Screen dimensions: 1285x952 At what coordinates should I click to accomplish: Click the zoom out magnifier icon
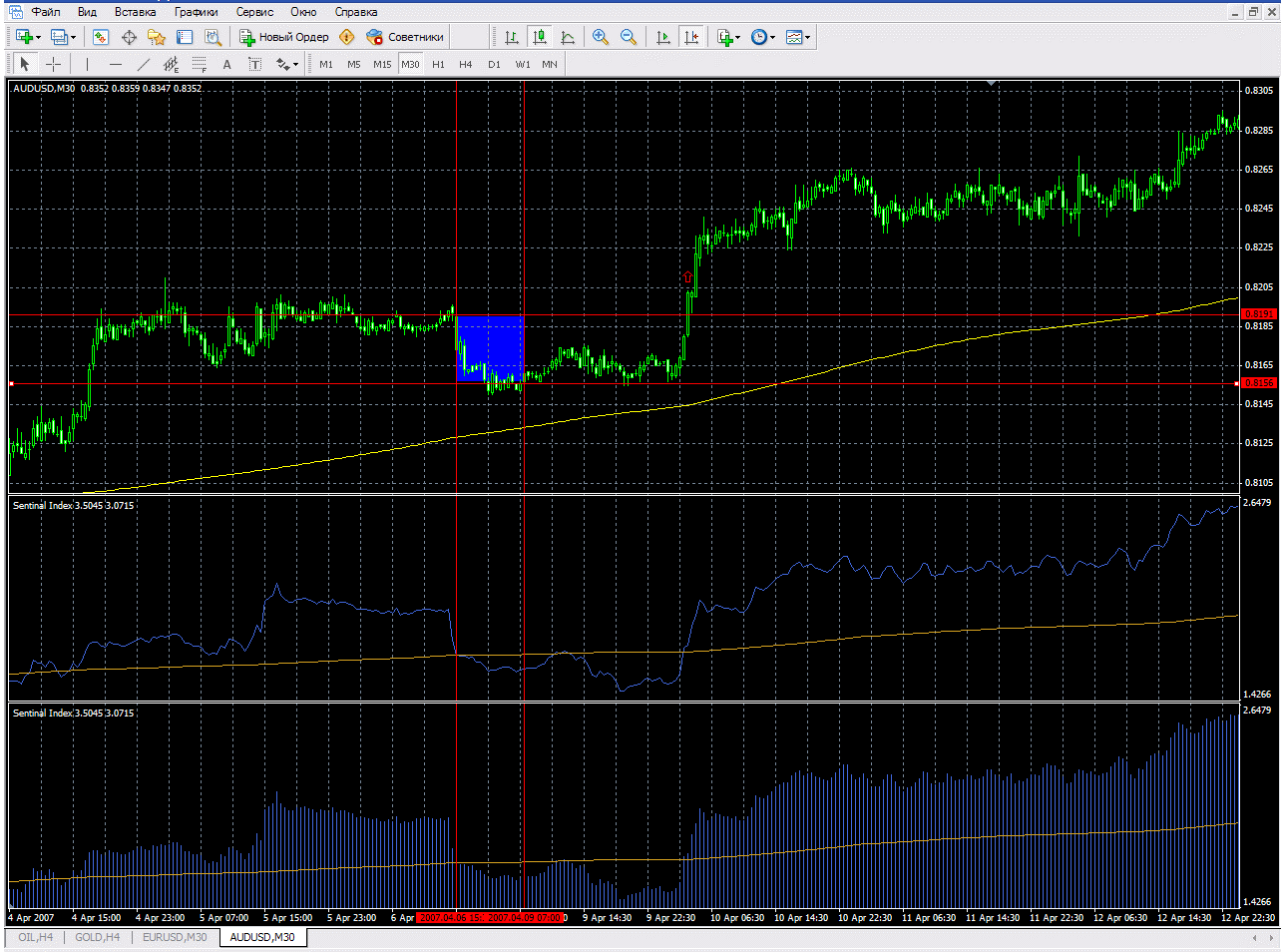629,37
